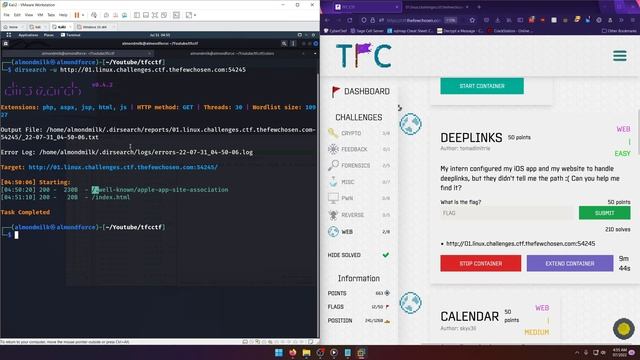640x360 pixels.
Task: Open File Explorer from the taskbar
Action: (x=307, y=353)
